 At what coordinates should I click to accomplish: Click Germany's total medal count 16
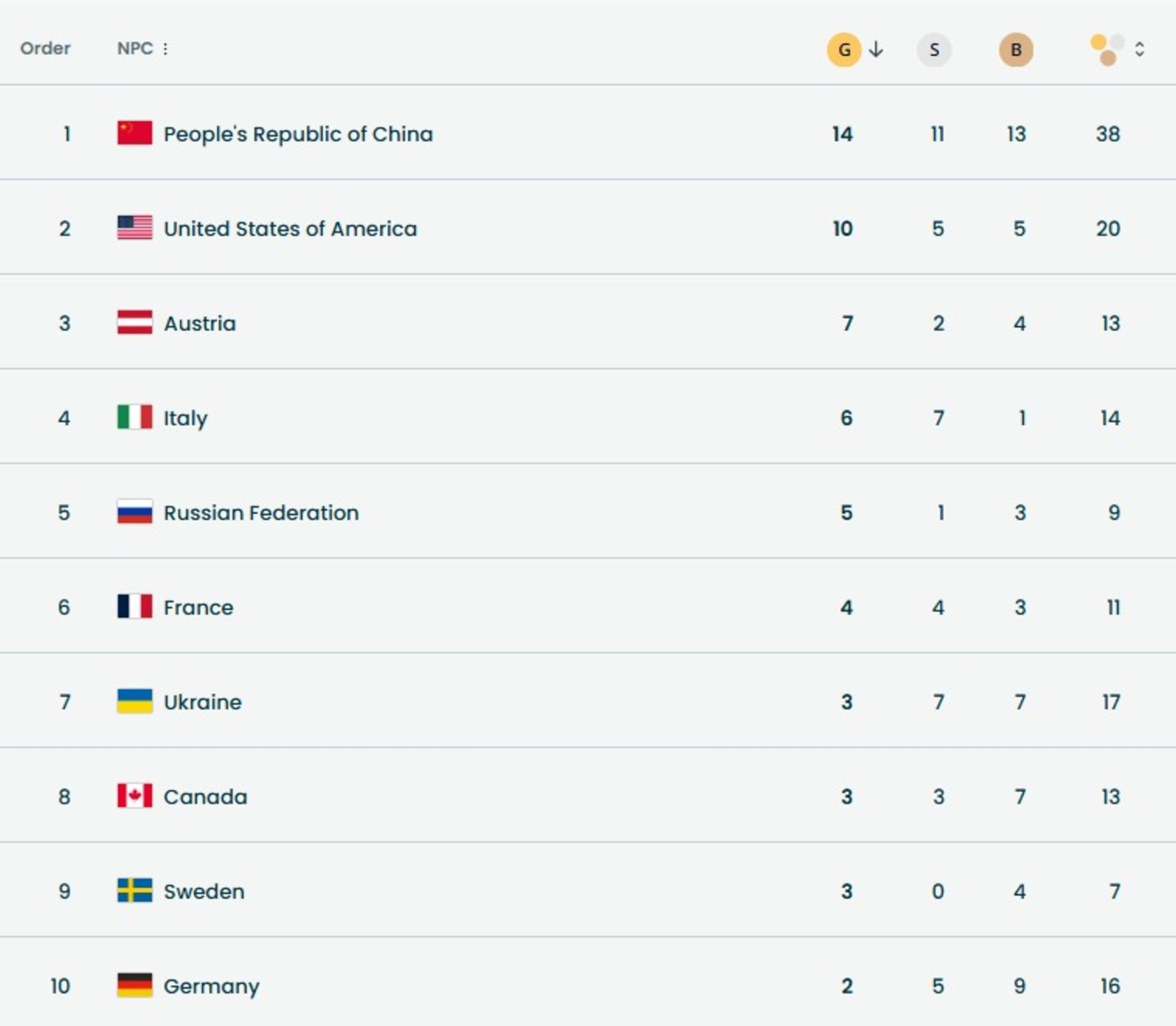tap(1110, 986)
